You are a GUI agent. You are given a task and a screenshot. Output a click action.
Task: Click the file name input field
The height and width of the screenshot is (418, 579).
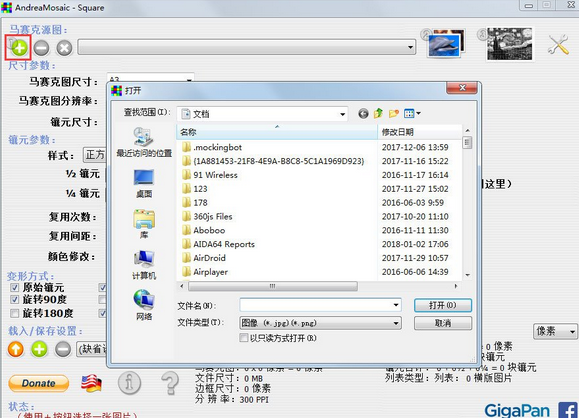pyautogui.click(x=316, y=305)
